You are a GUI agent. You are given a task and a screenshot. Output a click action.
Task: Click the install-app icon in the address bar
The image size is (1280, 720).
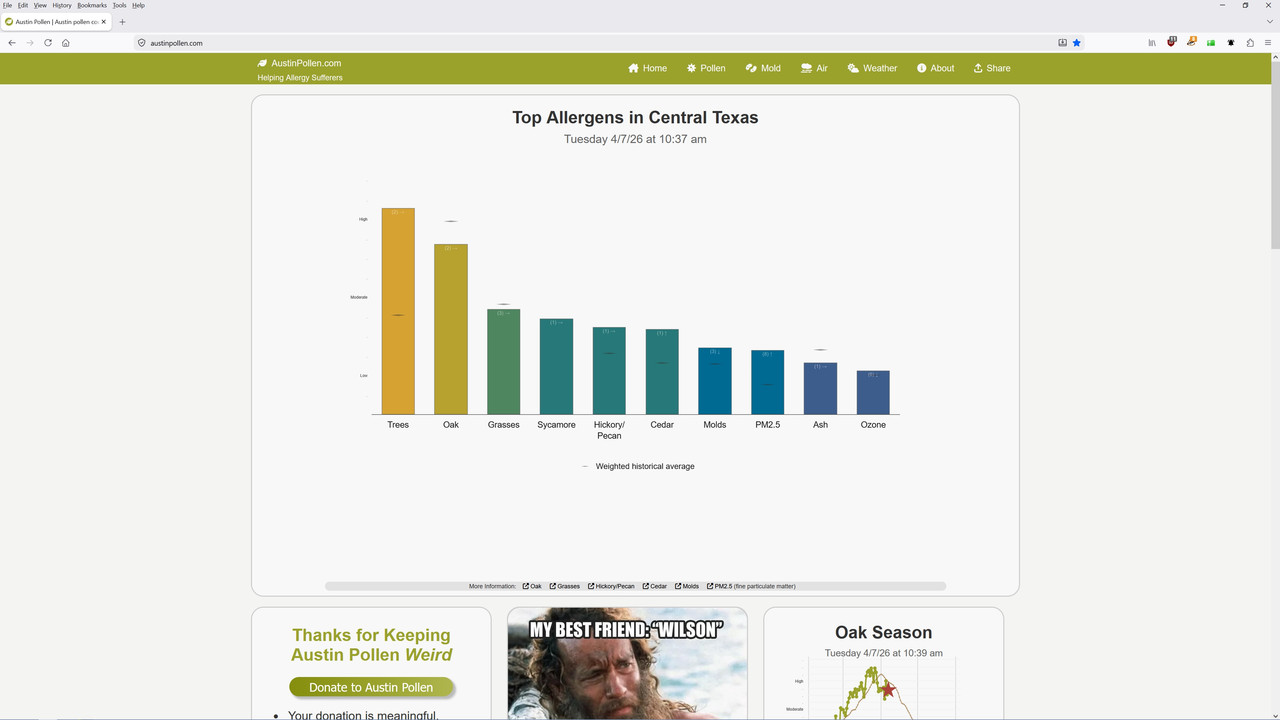tap(1063, 43)
